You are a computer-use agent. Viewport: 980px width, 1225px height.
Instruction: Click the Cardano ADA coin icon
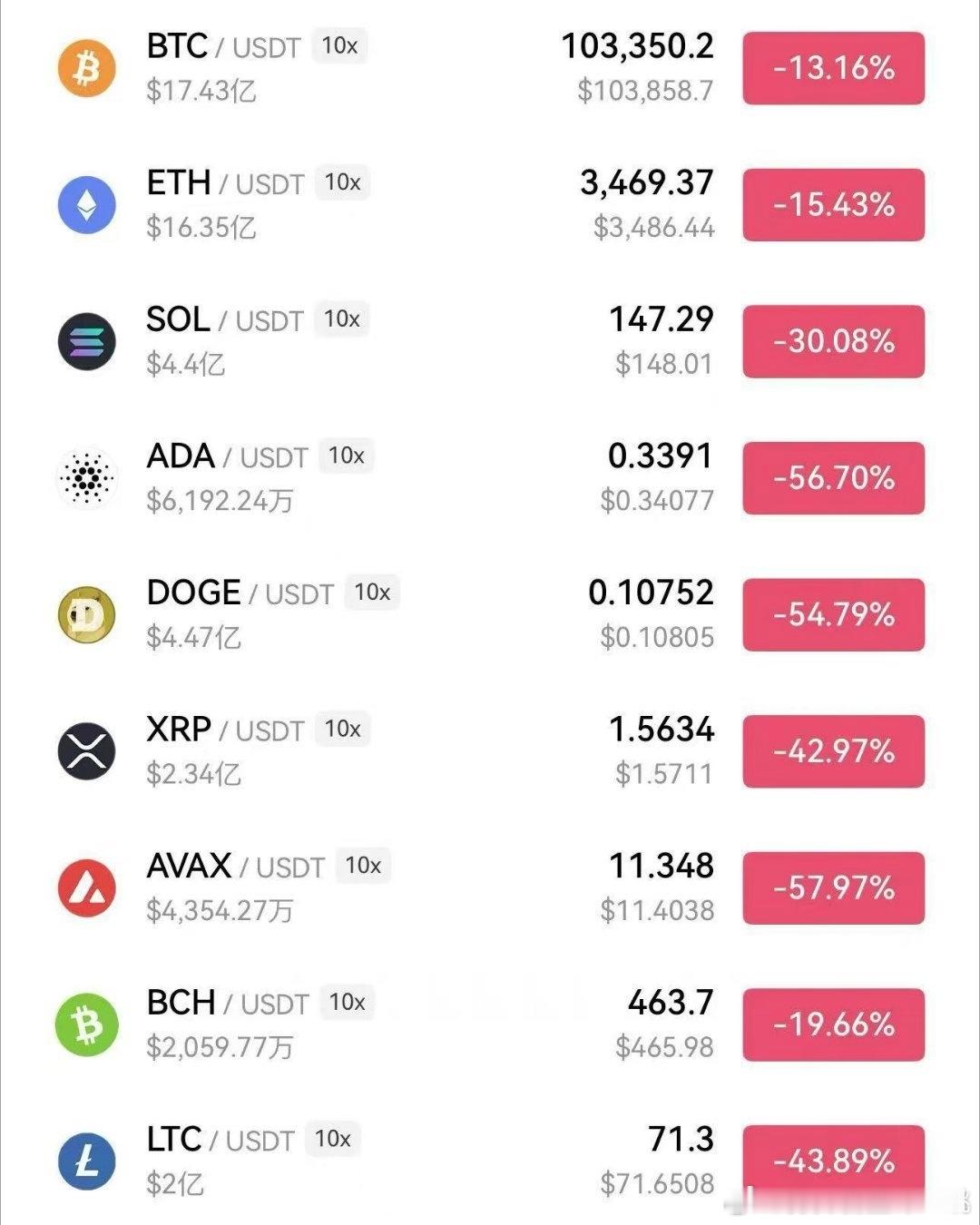pyautogui.click(x=87, y=477)
